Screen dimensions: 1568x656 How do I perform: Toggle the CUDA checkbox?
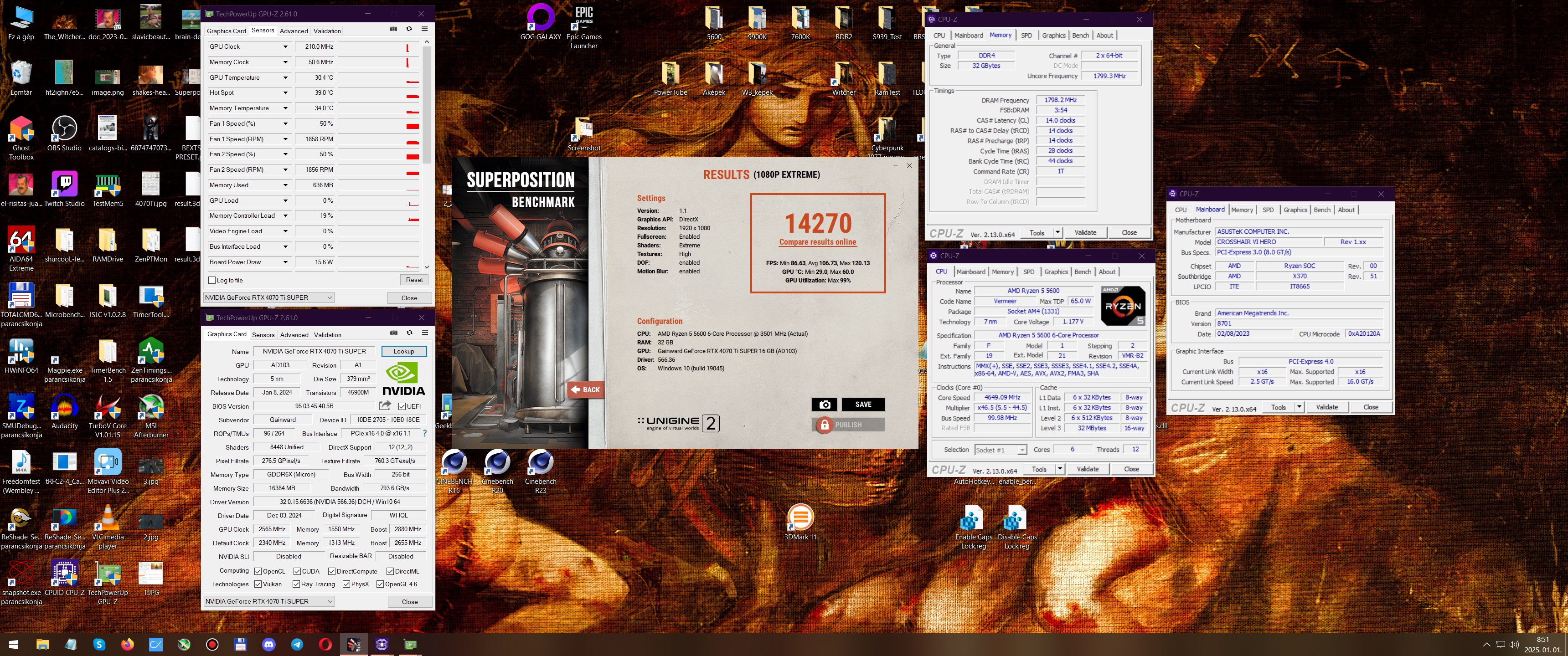click(297, 571)
